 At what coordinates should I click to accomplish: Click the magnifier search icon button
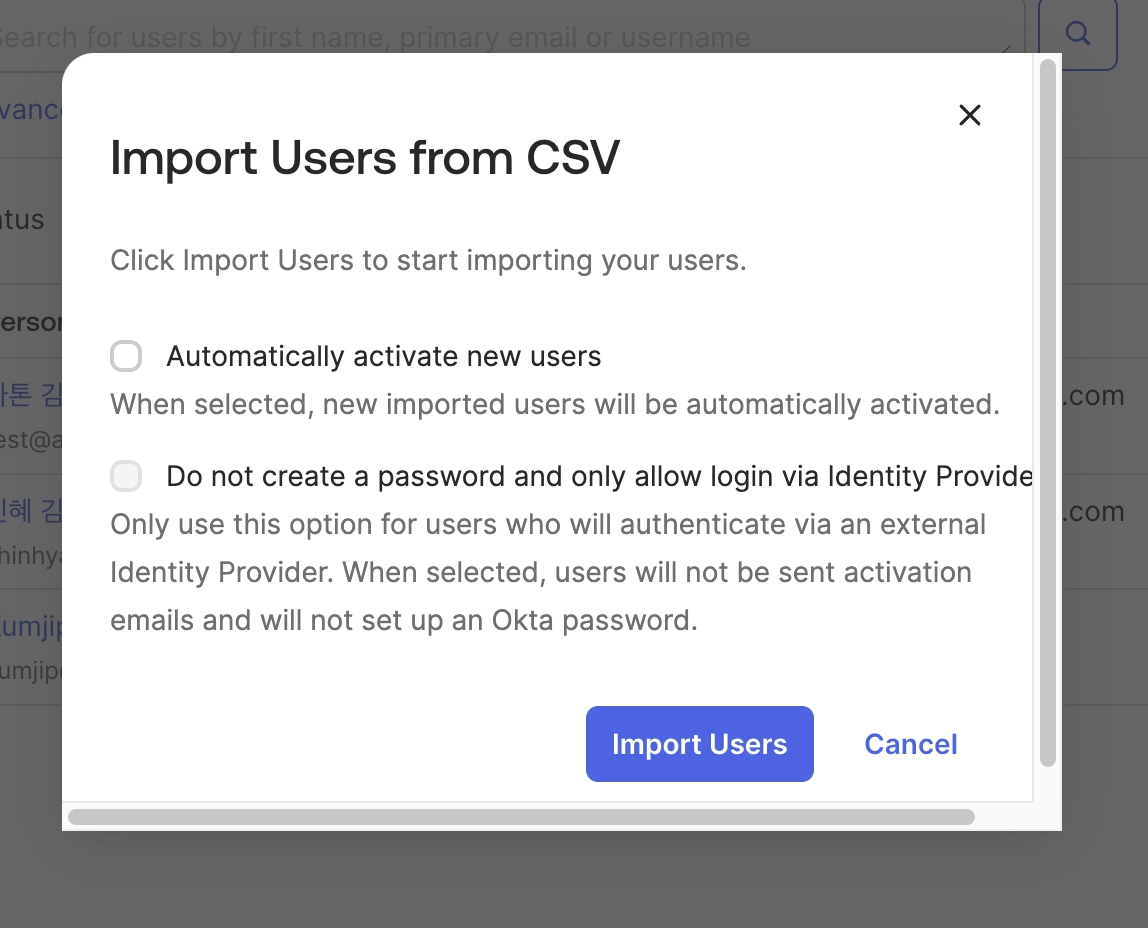tap(1077, 34)
